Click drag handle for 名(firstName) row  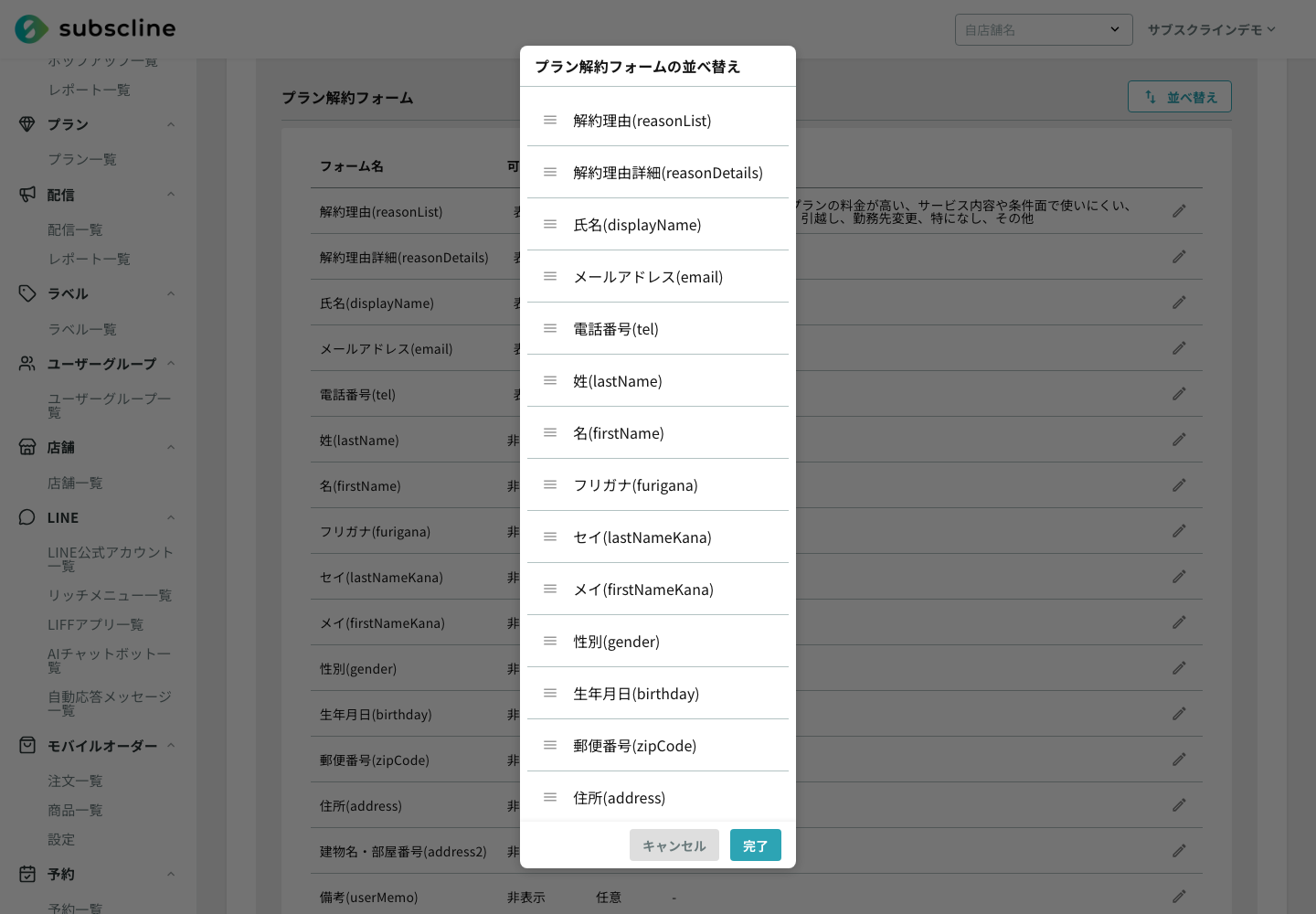click(x=550, y=432)
